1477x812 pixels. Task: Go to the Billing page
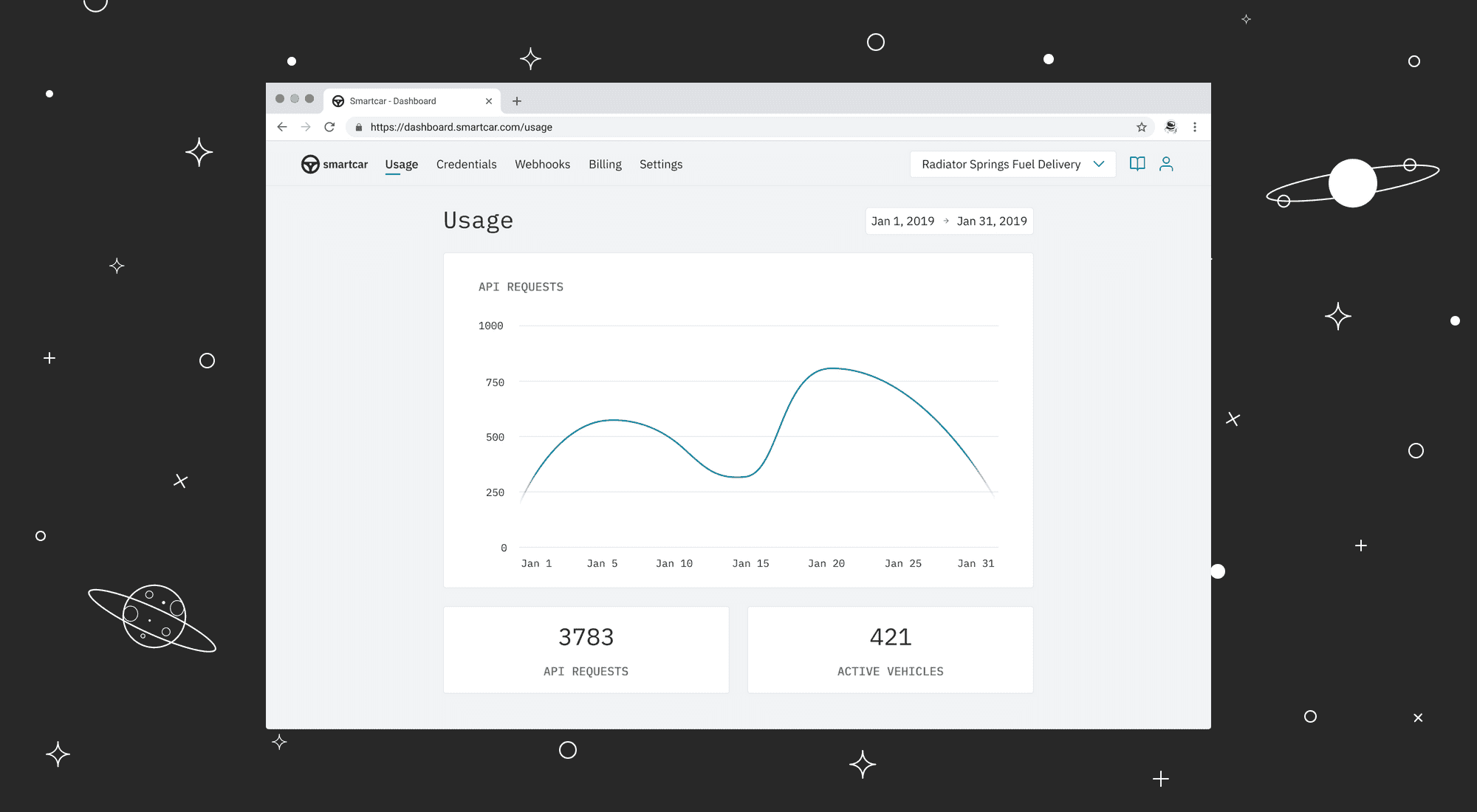(x=605, y=164)
